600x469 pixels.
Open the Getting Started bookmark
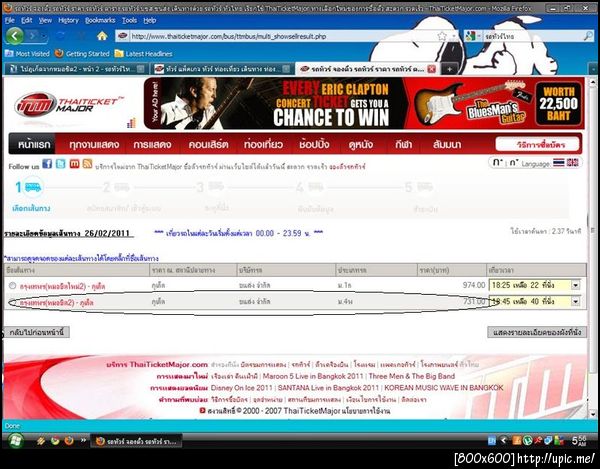coord(82,54)
